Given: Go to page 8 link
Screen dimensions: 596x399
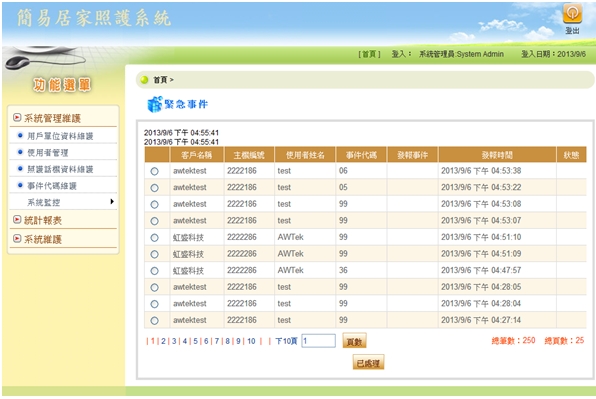Looking at the screenshot, I should pyautogui.click(x=227, y=341).
